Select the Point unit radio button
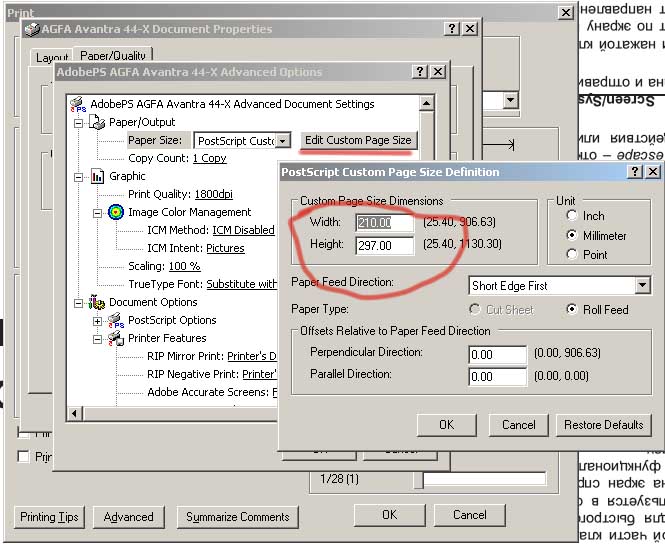This screenshot has height=544, width=665. [572, 254]
